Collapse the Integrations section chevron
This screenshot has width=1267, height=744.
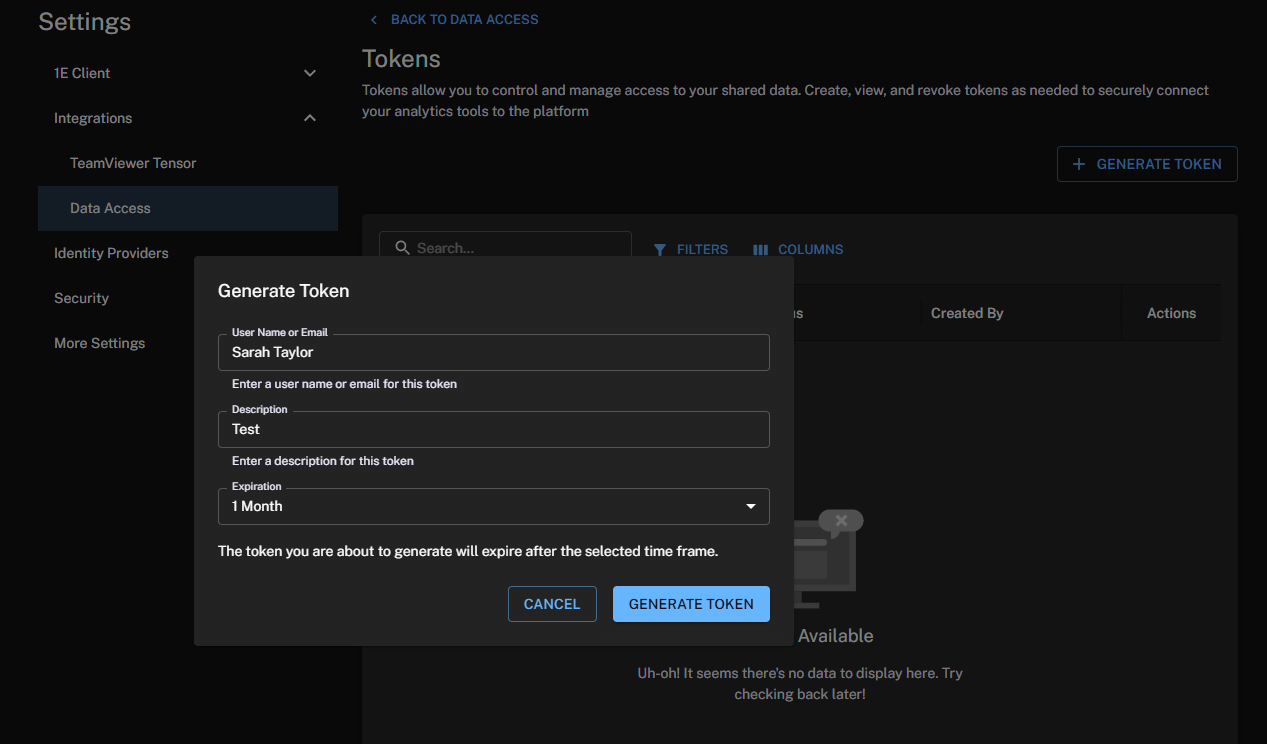pyautogui.click(x=310, y=118)
